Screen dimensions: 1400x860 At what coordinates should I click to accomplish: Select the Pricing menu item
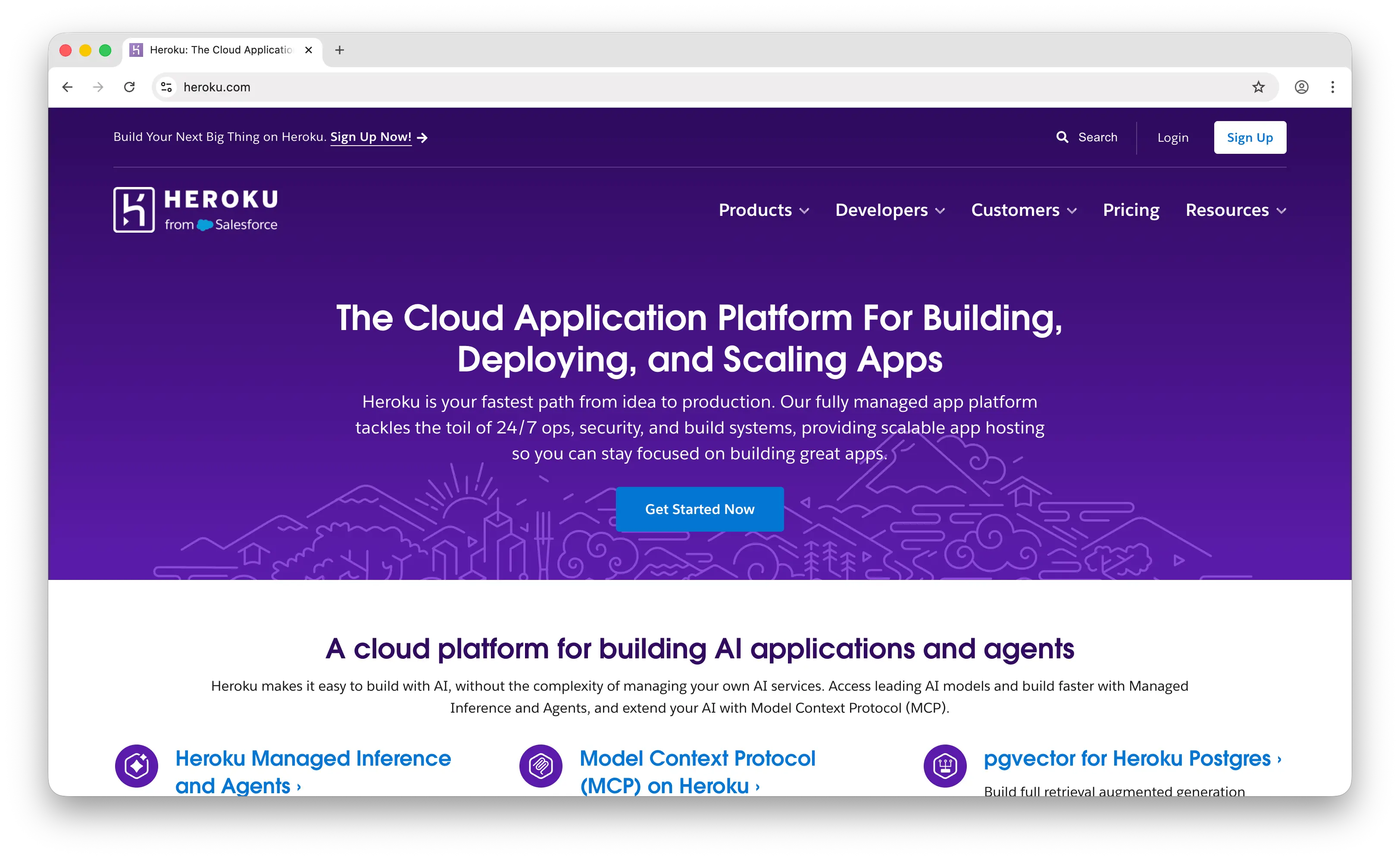point(1131,210)
